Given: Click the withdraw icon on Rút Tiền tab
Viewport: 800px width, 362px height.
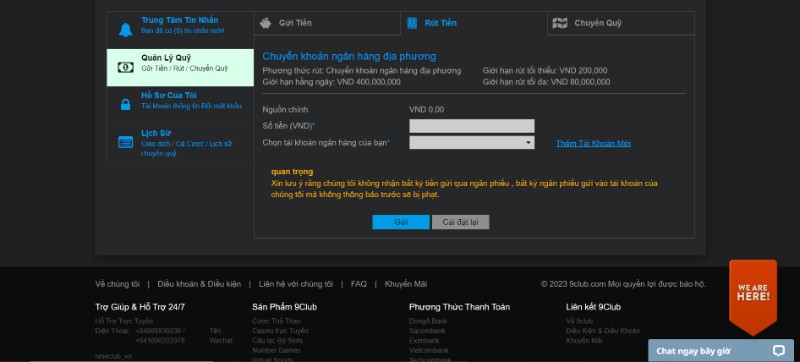Looking at the screenshot, I should pos(412,23).
